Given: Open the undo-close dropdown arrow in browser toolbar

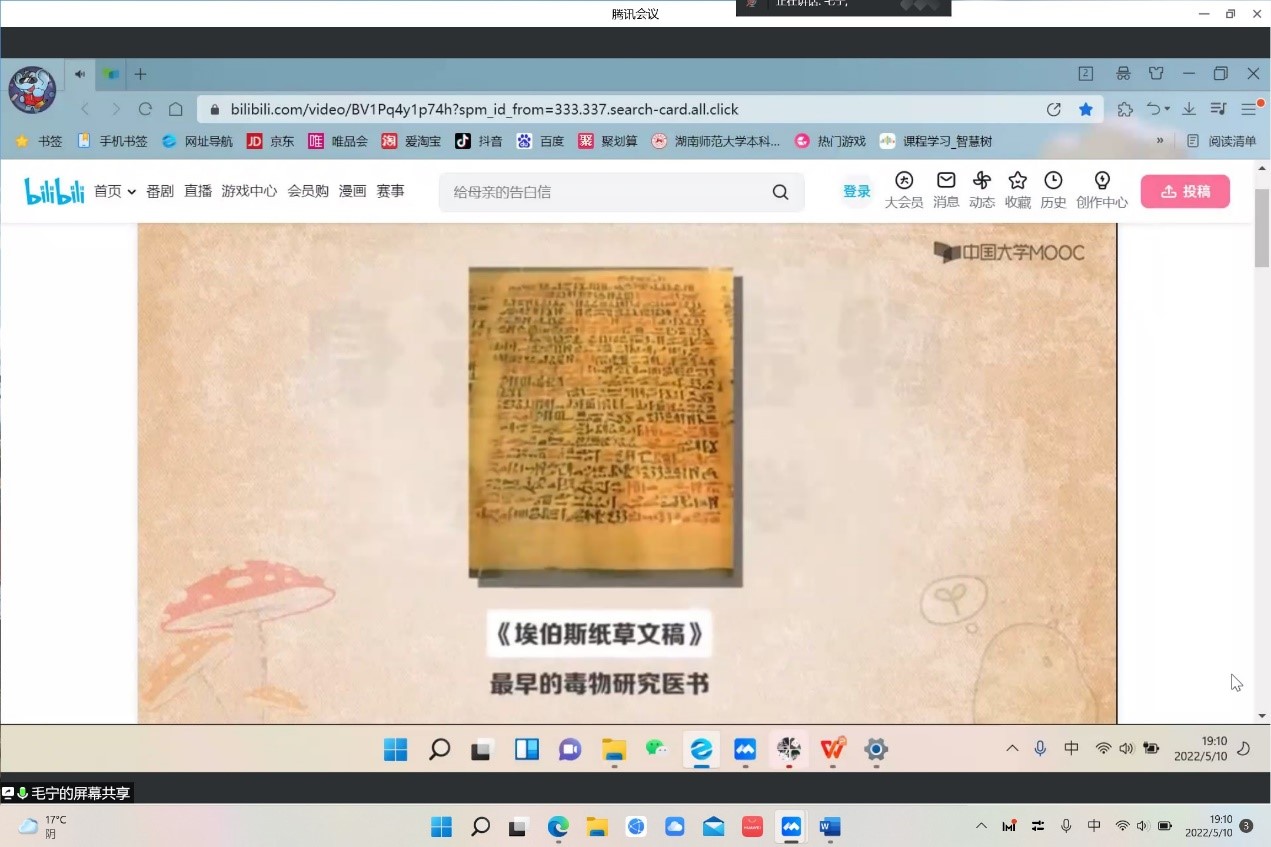Looking at the screenshot, I should pos(1167,109).
